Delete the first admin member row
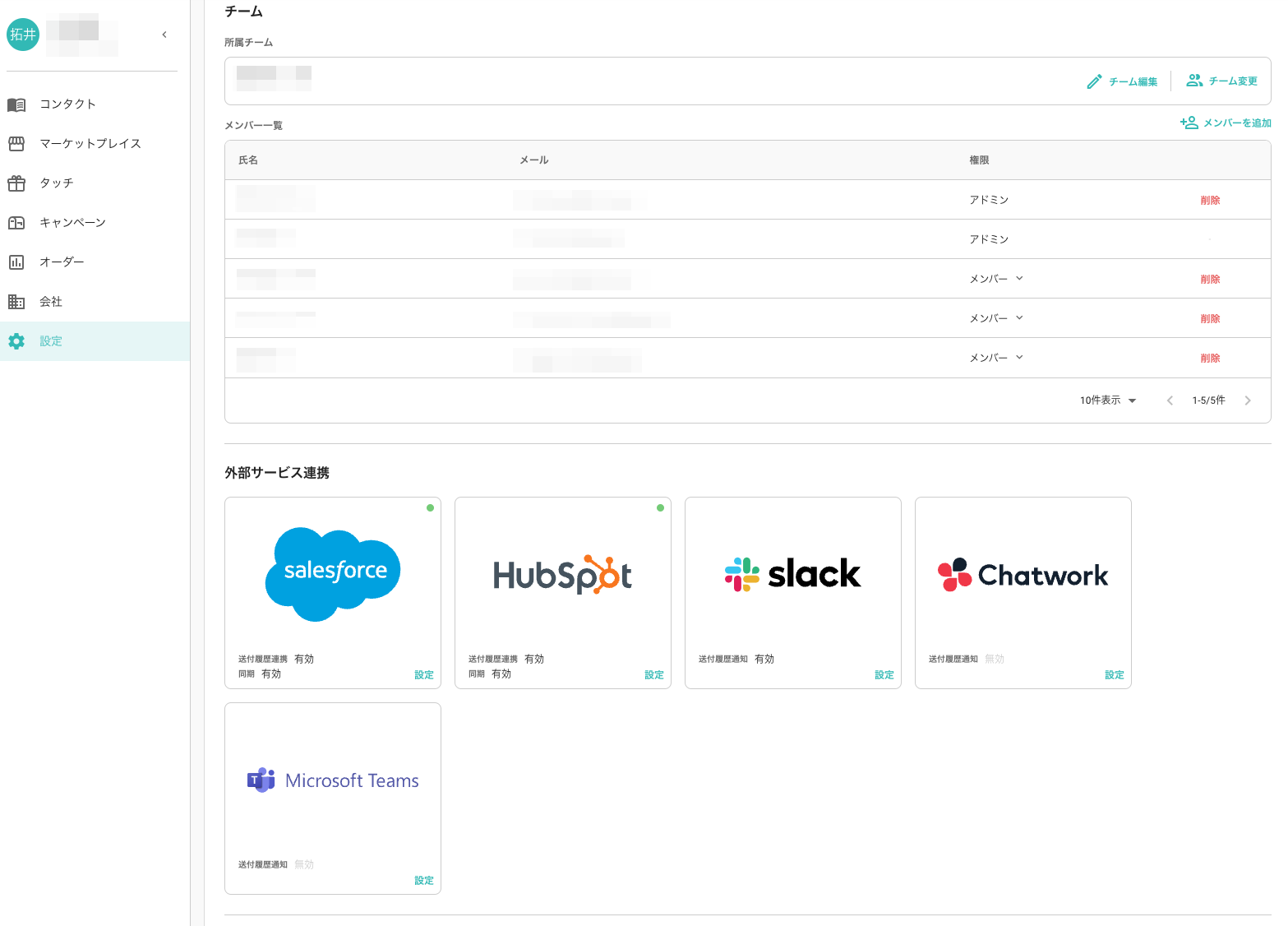Screen dimensions: 1288x926 tap(1210, 200)
